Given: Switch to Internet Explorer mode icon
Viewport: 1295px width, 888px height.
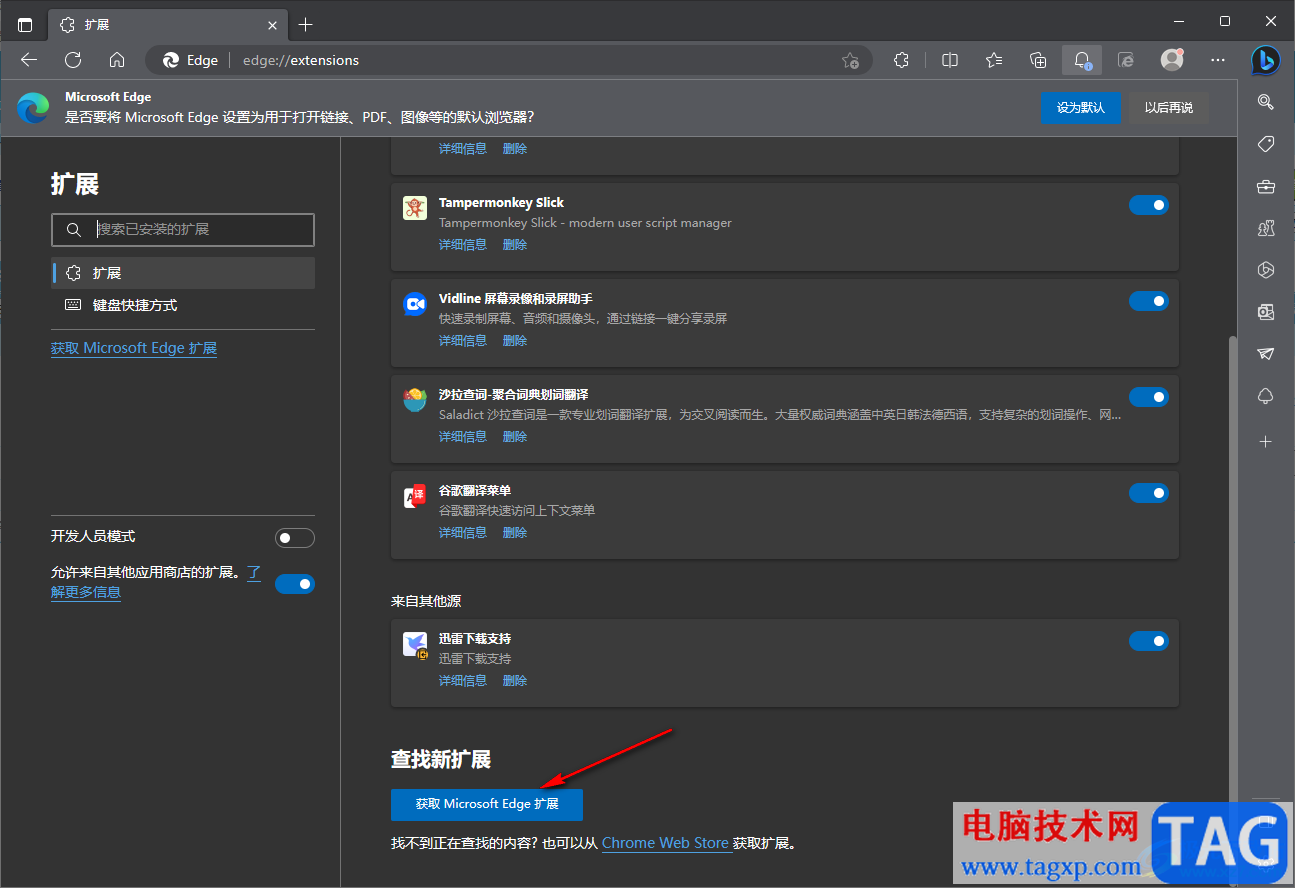Looking at the screenshot, I should point(1126,60).
